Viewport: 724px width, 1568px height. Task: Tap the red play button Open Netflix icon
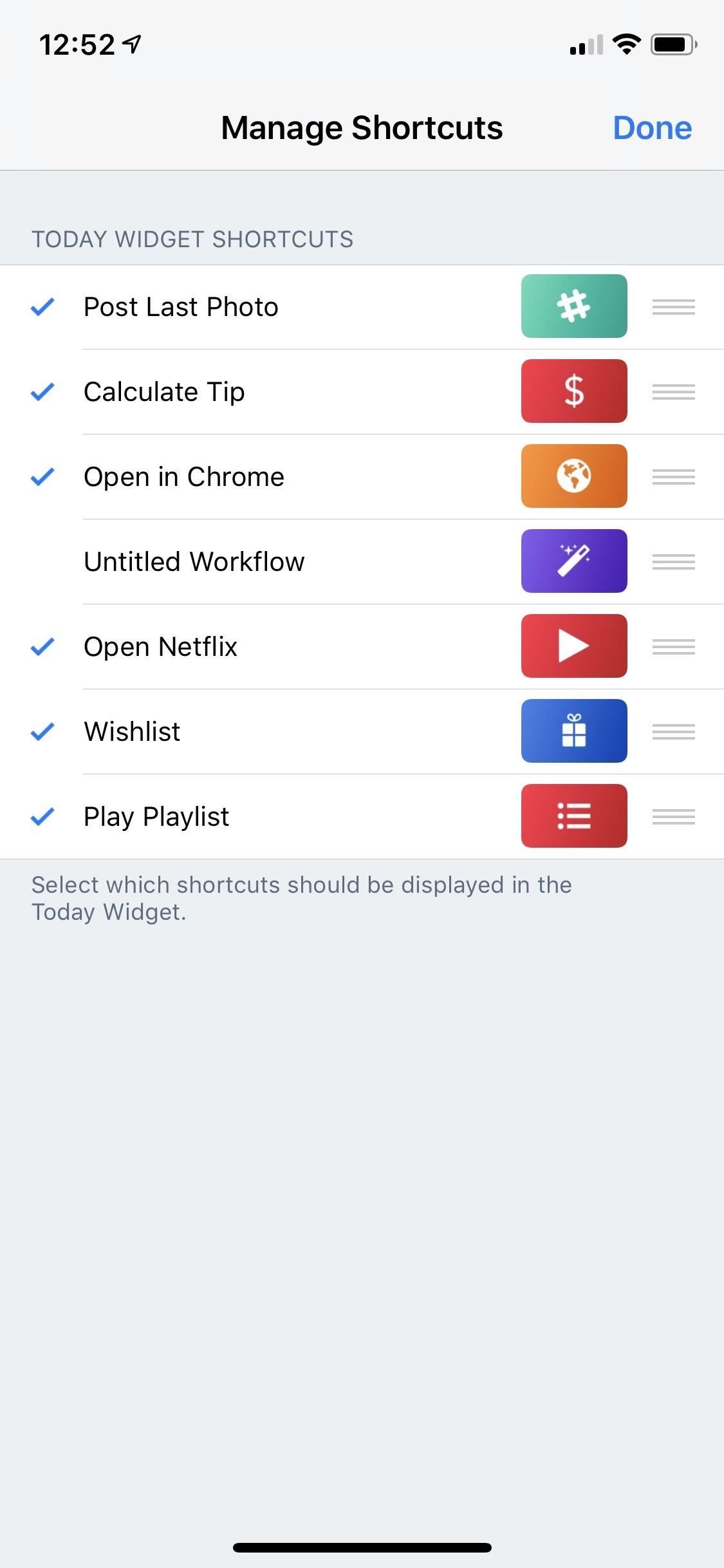tap(574, 646)
